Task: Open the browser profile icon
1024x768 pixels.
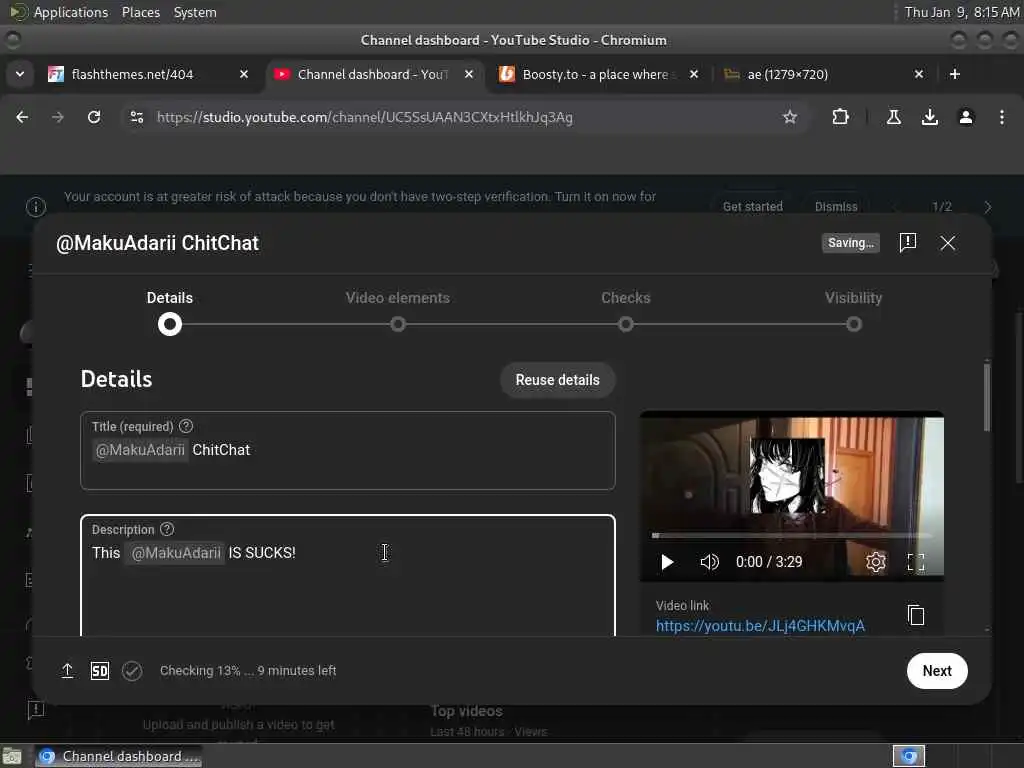Action: coord(965,118)
